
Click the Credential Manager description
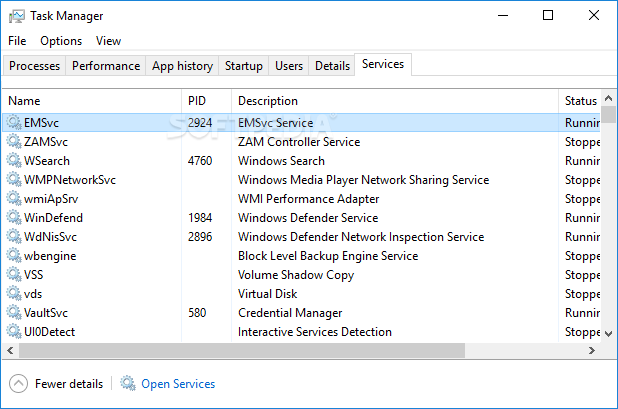[290, 313]
